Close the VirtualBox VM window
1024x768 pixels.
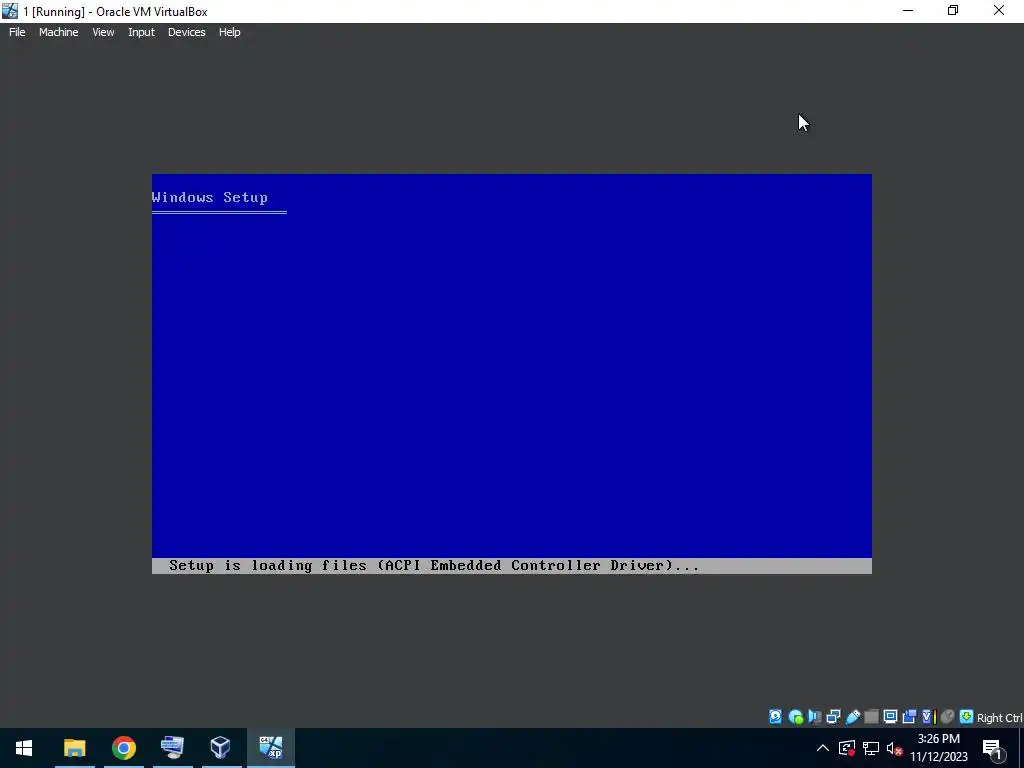[x=999, y=11]
